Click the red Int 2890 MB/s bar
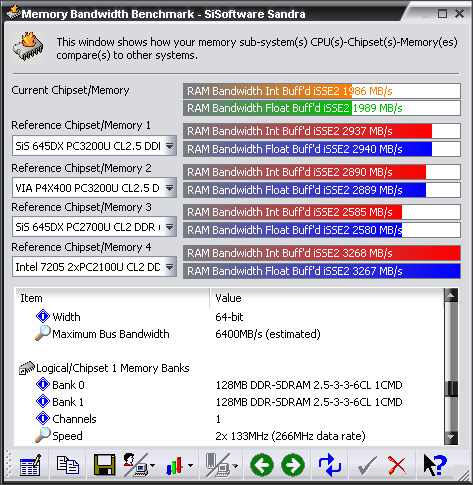This screenshot has width=473, height=485. (x=322, y=172)
